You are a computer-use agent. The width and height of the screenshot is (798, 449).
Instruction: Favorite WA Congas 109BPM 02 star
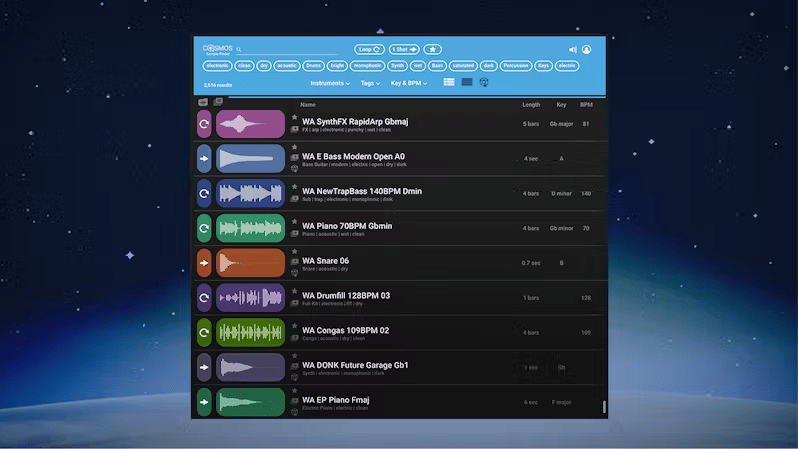pyautogui.click(x=294, y=326)
